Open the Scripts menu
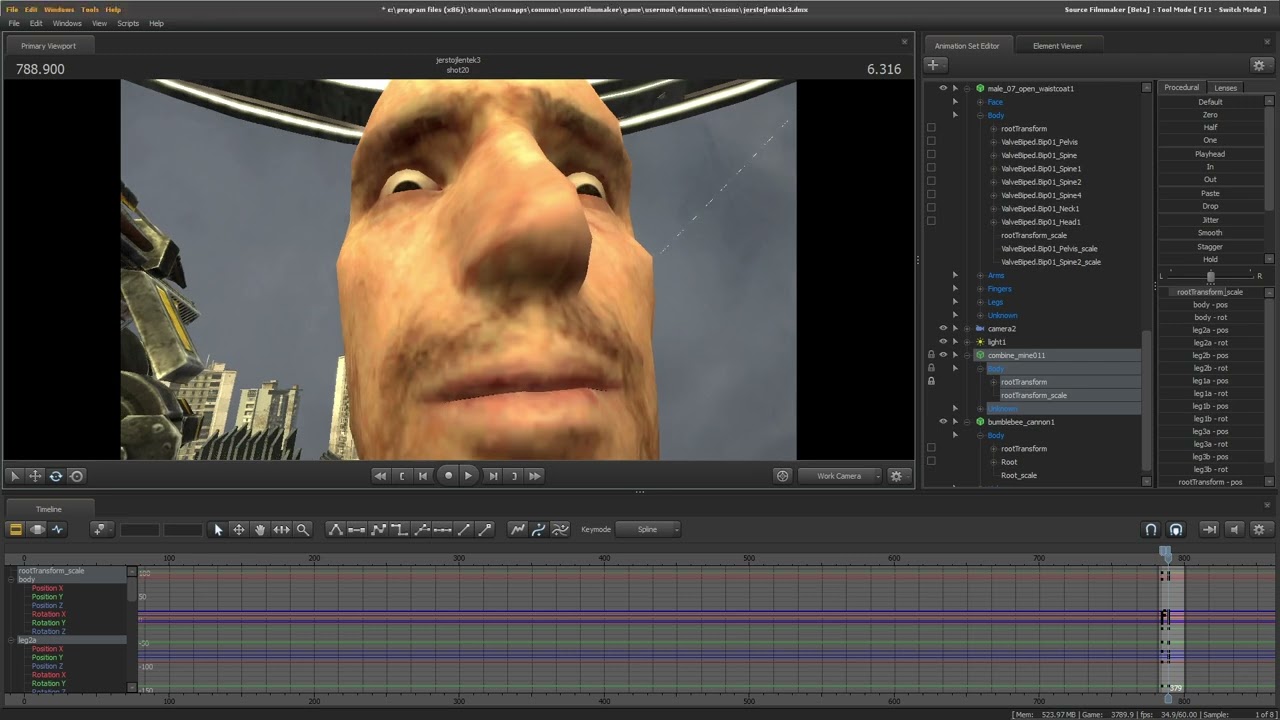1280x720 pixels. (128, 23)
